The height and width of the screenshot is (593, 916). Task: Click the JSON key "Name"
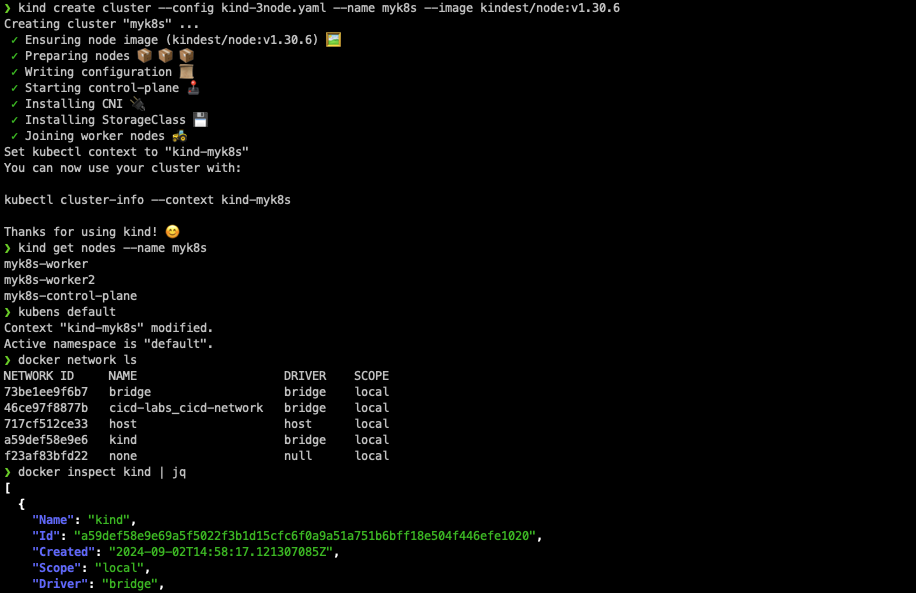click(x=53, y=520)
